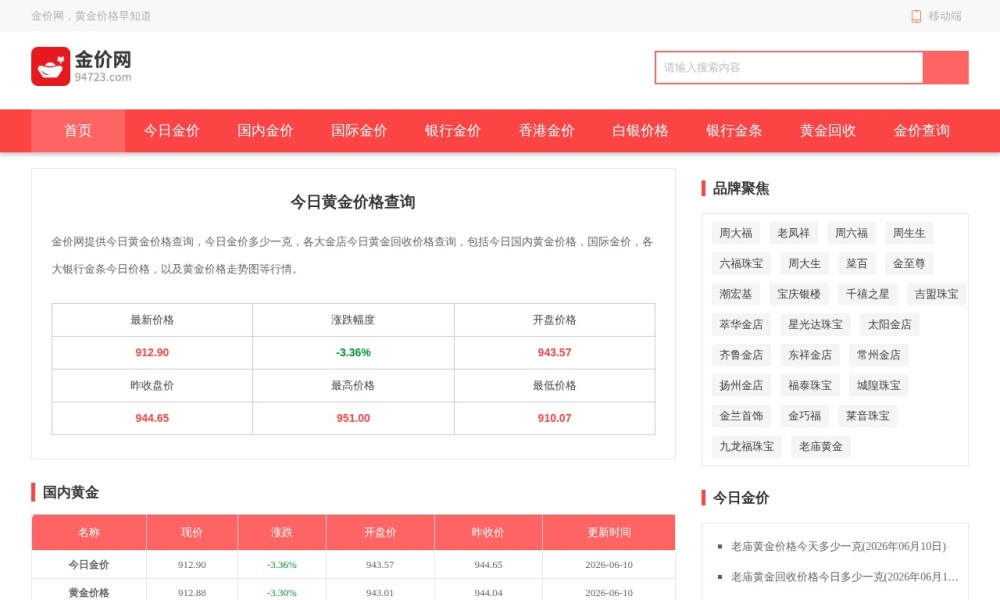Open the 移动端 mobile phone icon
The image size is (1000, 600).
tap(916, 16)
